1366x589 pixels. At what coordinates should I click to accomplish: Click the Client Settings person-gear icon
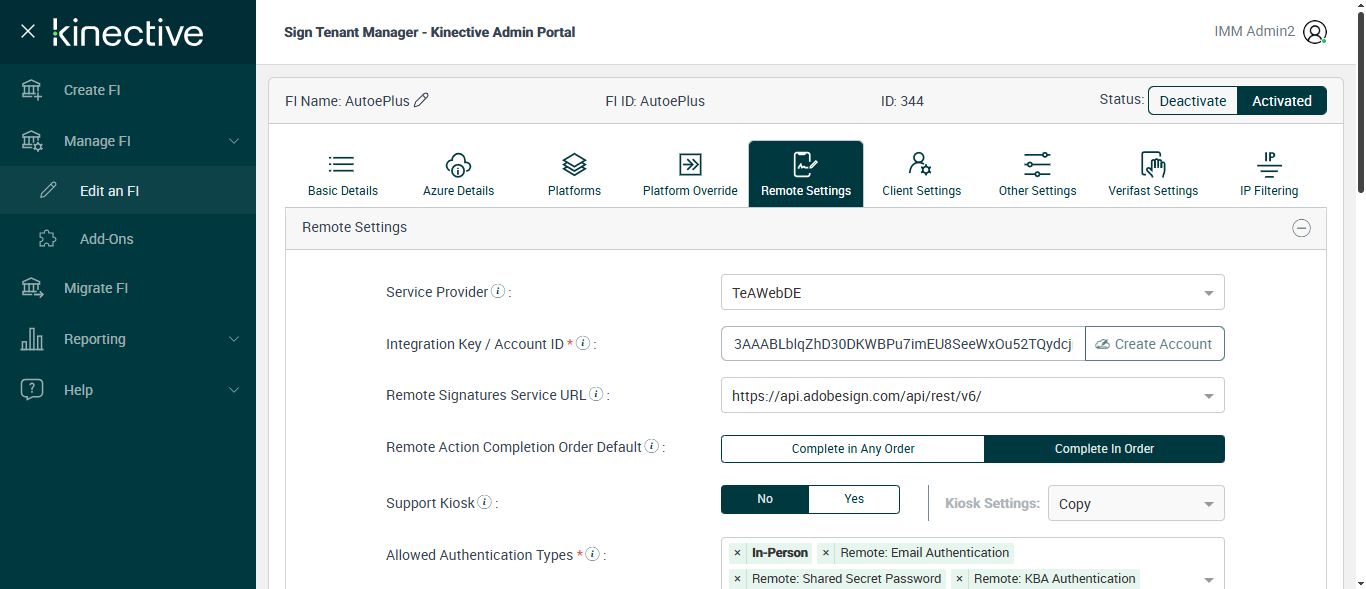920,165
